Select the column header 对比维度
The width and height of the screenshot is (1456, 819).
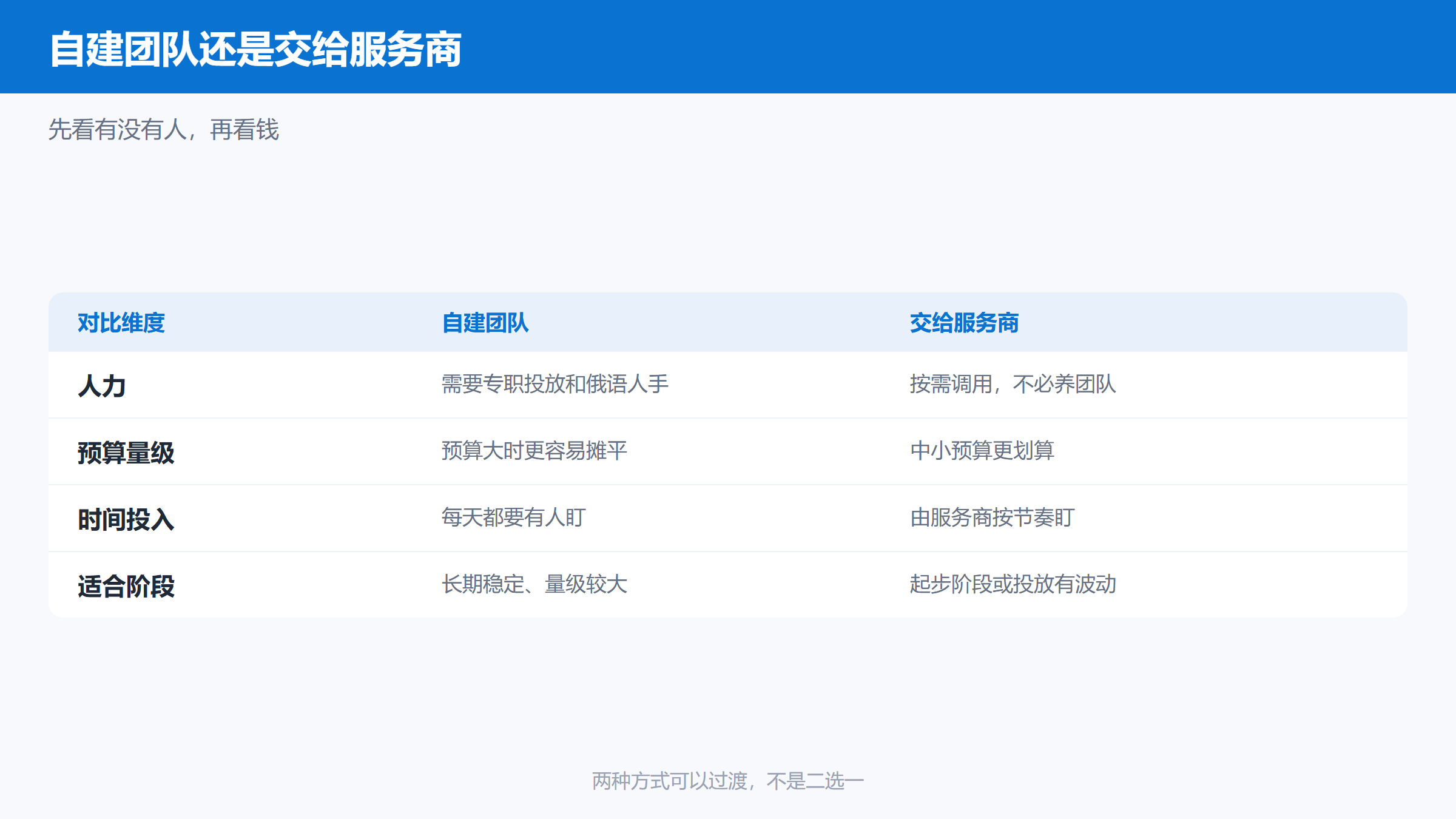coord(121,323)
